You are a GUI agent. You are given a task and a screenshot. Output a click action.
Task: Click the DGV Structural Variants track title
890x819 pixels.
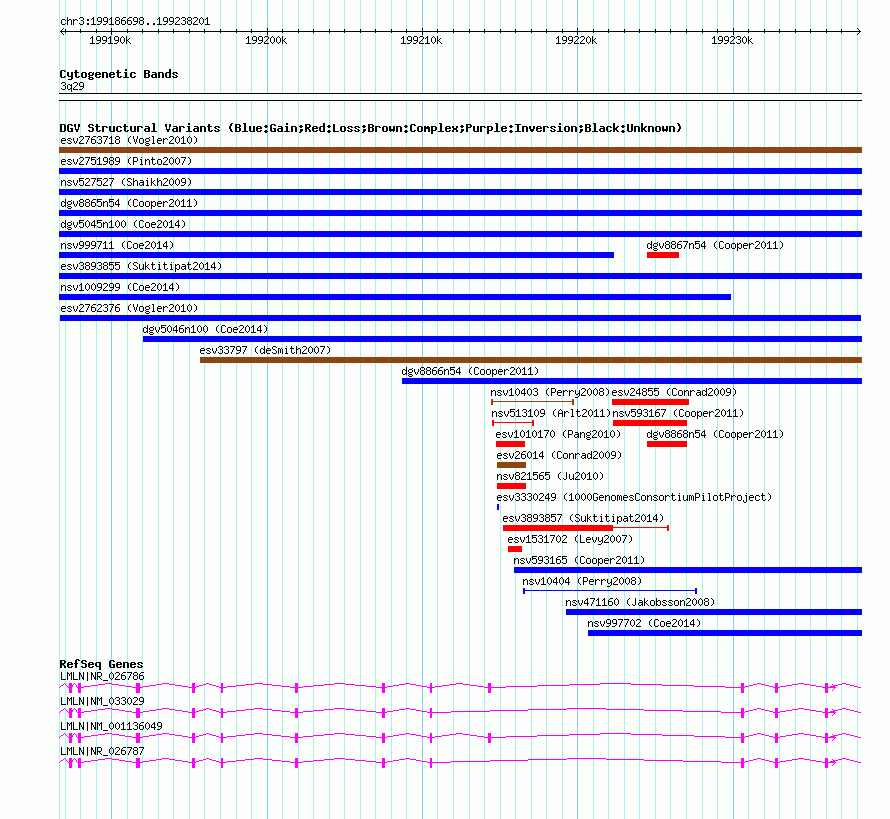(x=371, y=128)
